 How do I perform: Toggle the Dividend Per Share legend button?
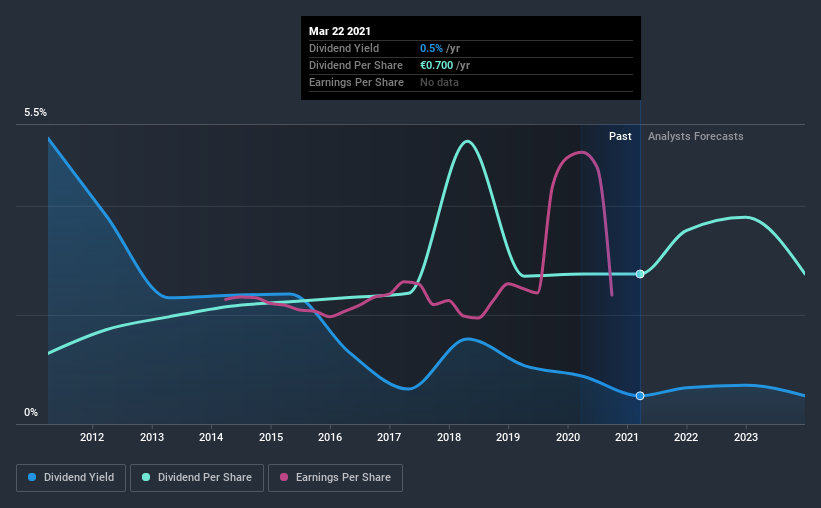click(197, 478)
